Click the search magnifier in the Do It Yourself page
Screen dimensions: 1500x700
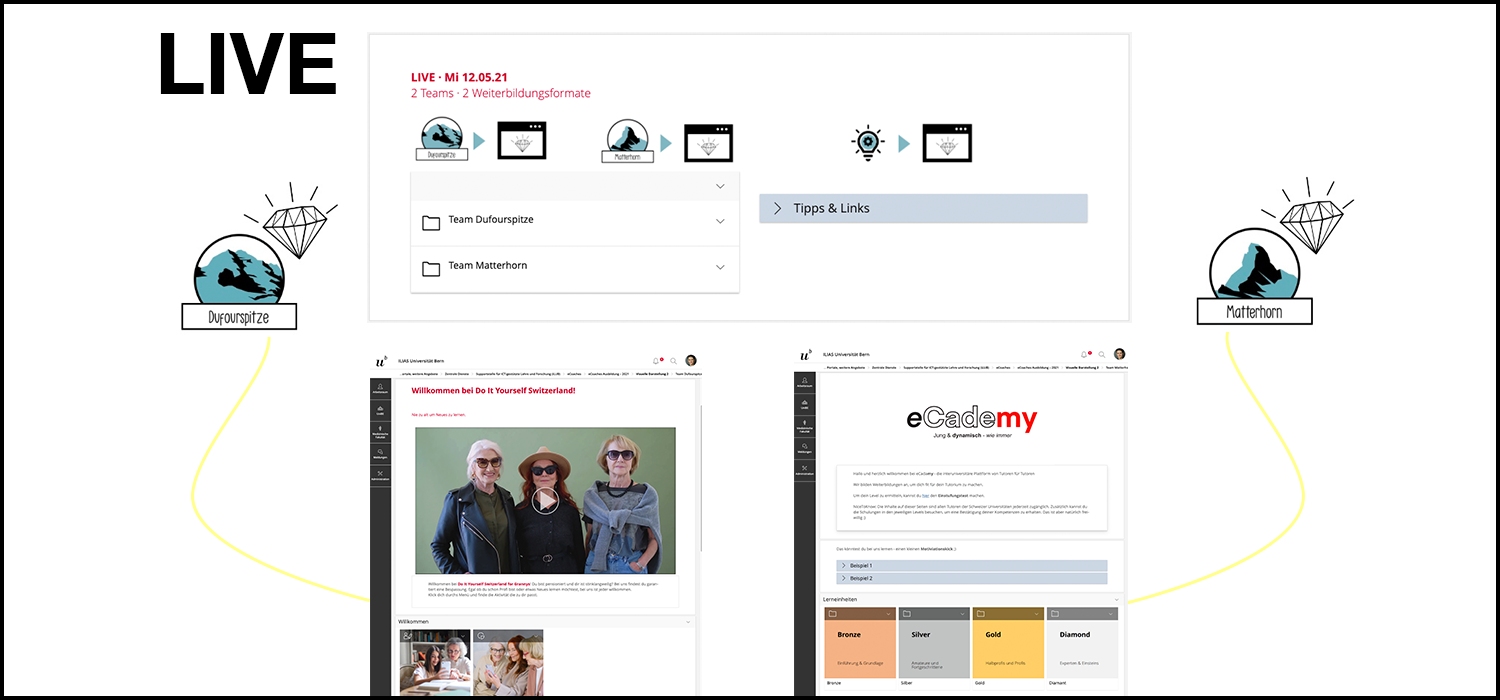(x=674, y=361)
